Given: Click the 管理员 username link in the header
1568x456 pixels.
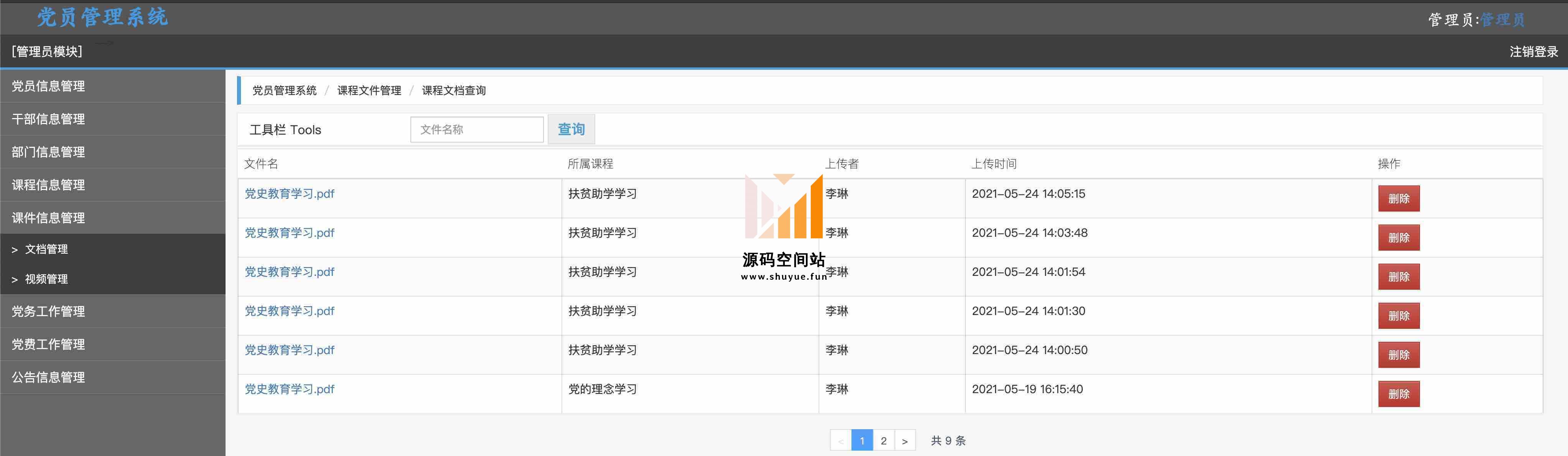Looking at the screenshot, I should point(1502,20).
